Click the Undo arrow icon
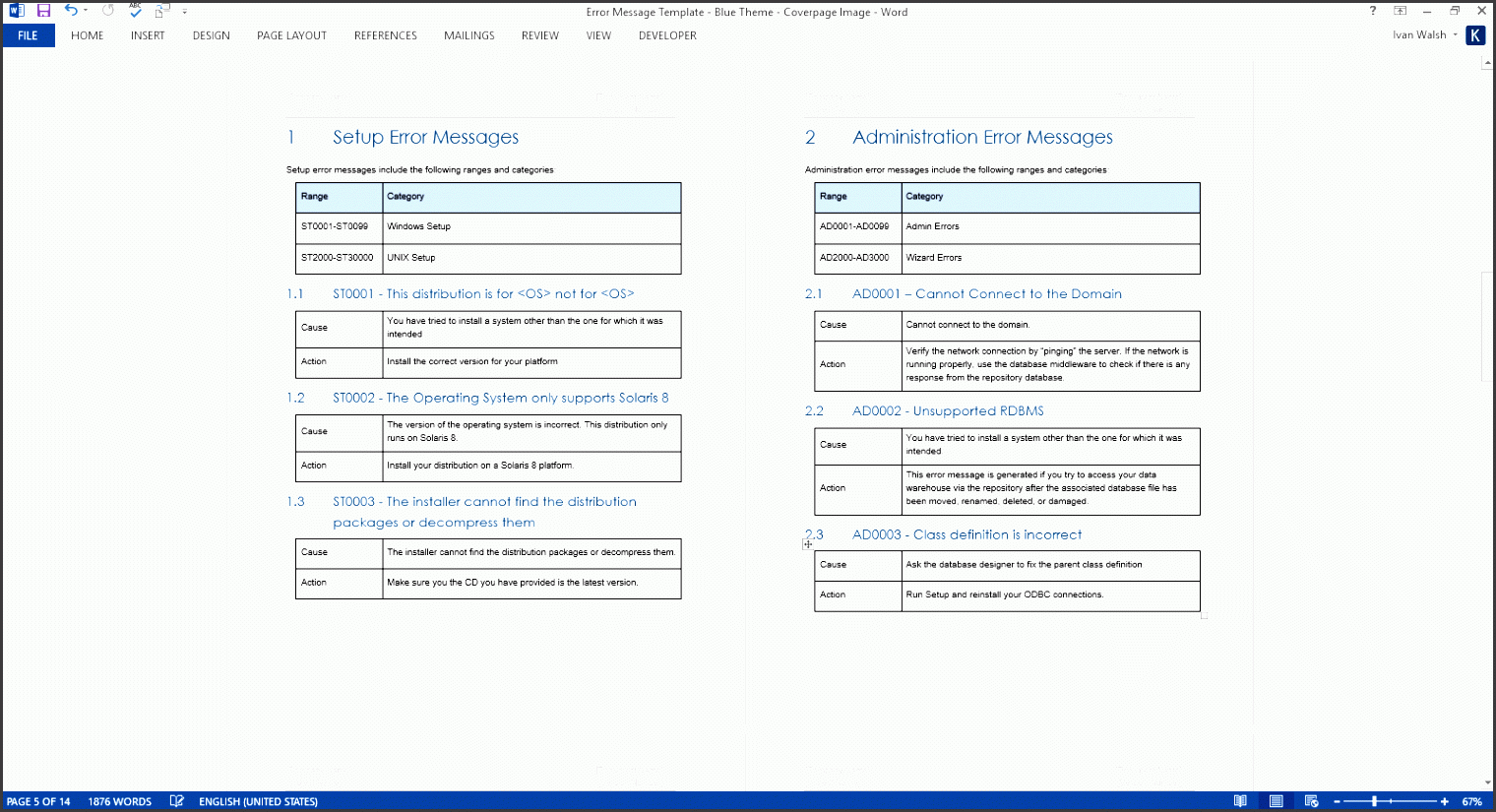Image resolution: width=1496 pixels, height=812 pixels. pyautogui.click(x=69, y=11)
